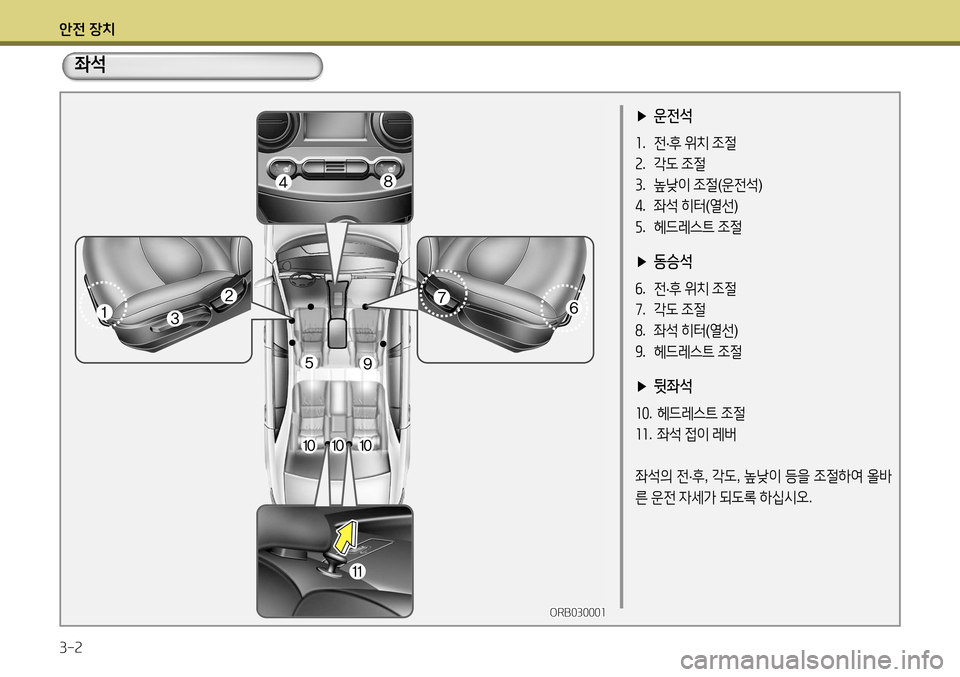This screenshot has height=677, width=960.
Task: Select list item 2. 각도 조절 under 운전석
Action: [670, 163]
